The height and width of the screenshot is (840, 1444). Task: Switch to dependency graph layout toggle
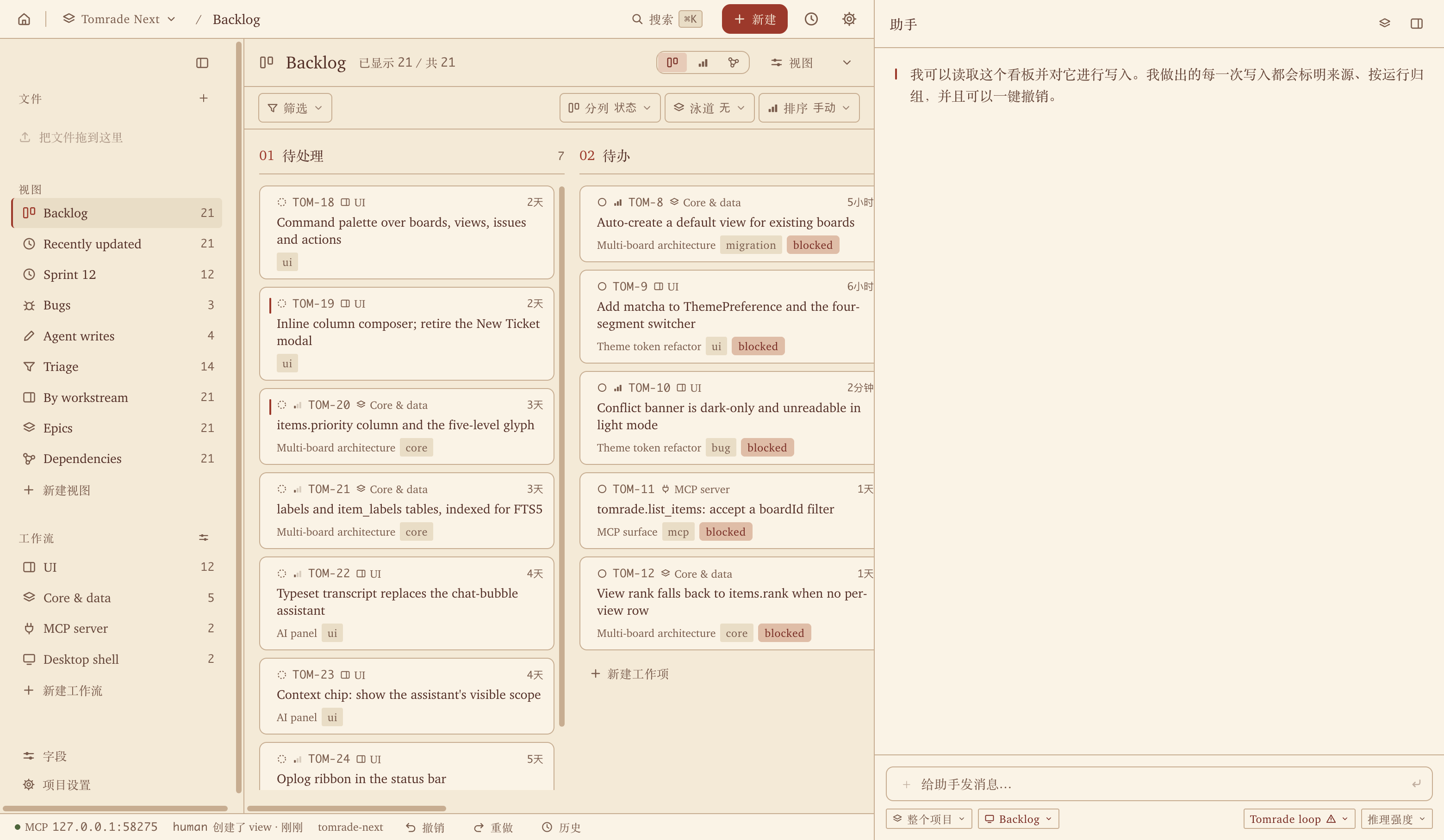(734, 62)
